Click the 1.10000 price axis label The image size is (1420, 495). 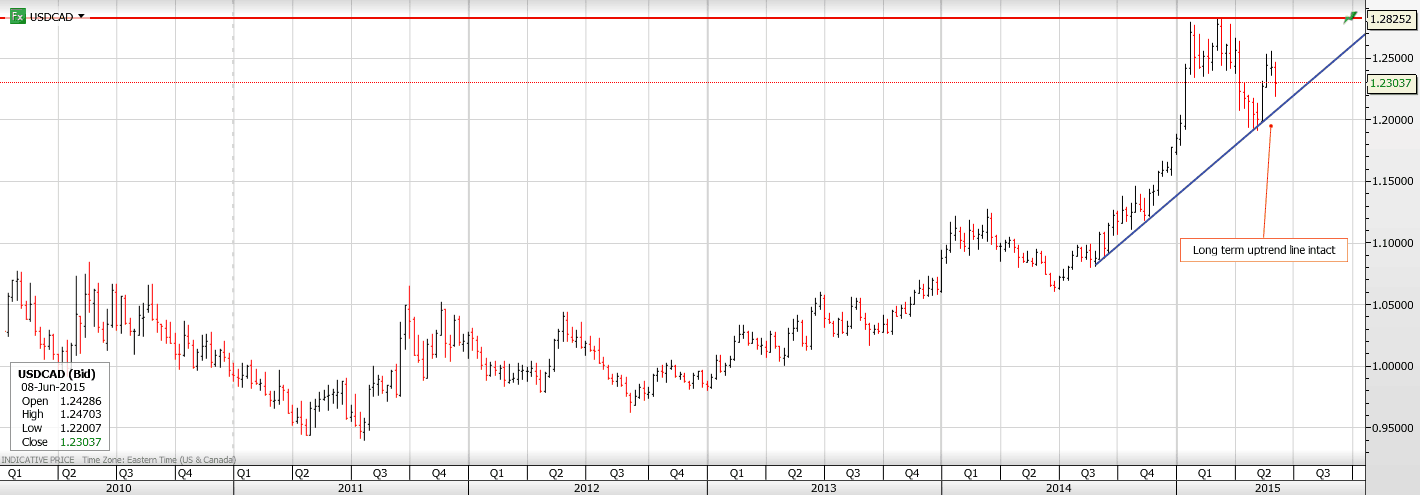(x=1390, y=243)
